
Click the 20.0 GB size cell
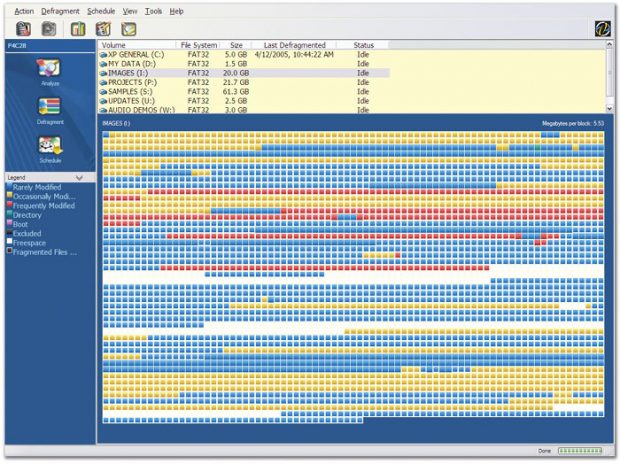click(x=236, y=73)
